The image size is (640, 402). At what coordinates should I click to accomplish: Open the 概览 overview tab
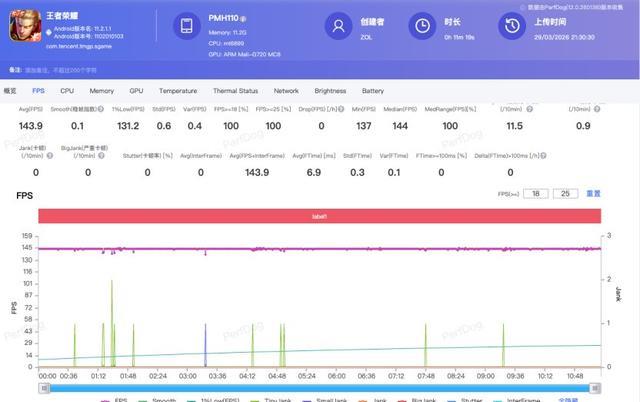[11, 91]
